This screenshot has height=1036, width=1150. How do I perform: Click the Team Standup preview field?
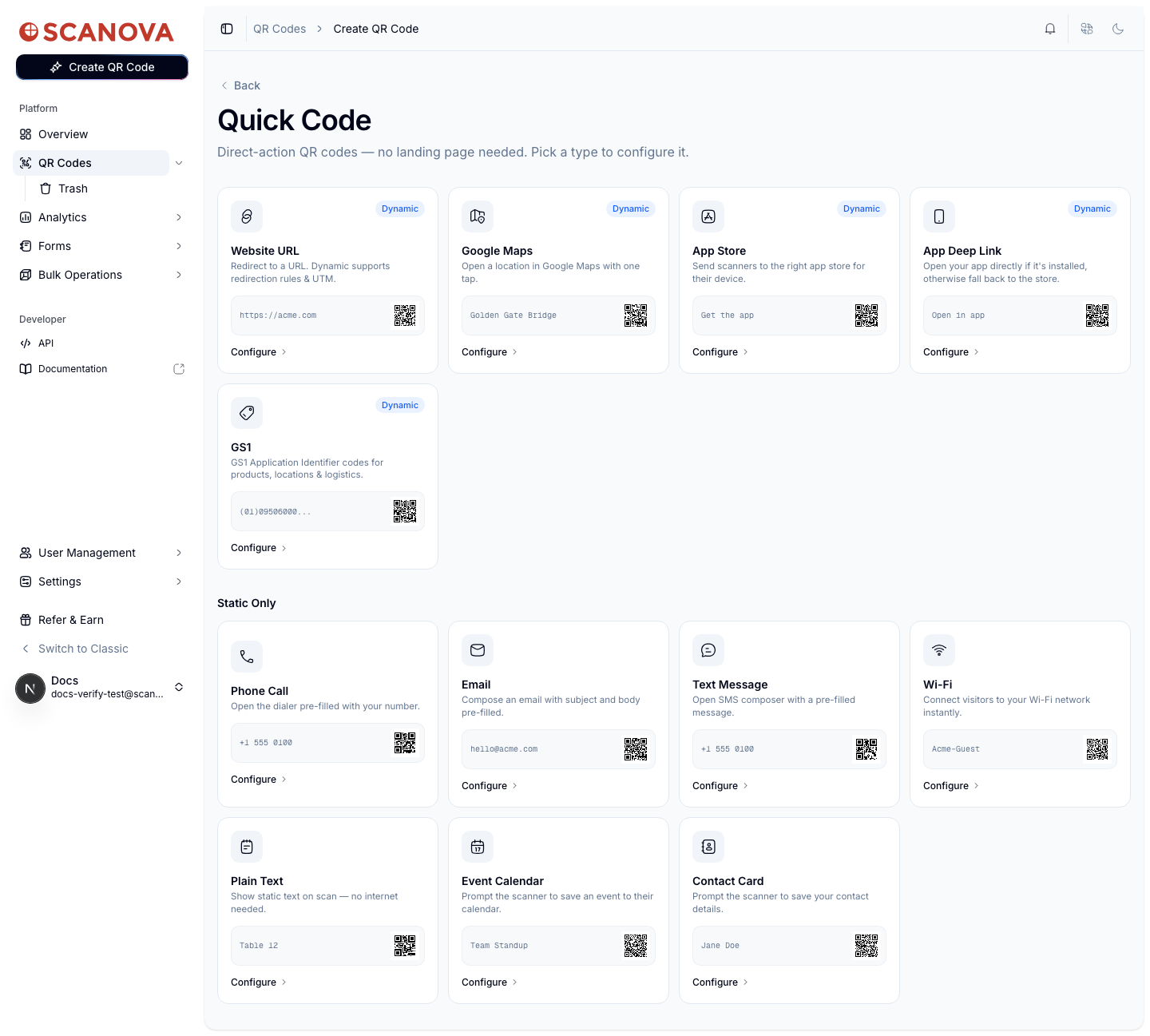coord(558,946)
